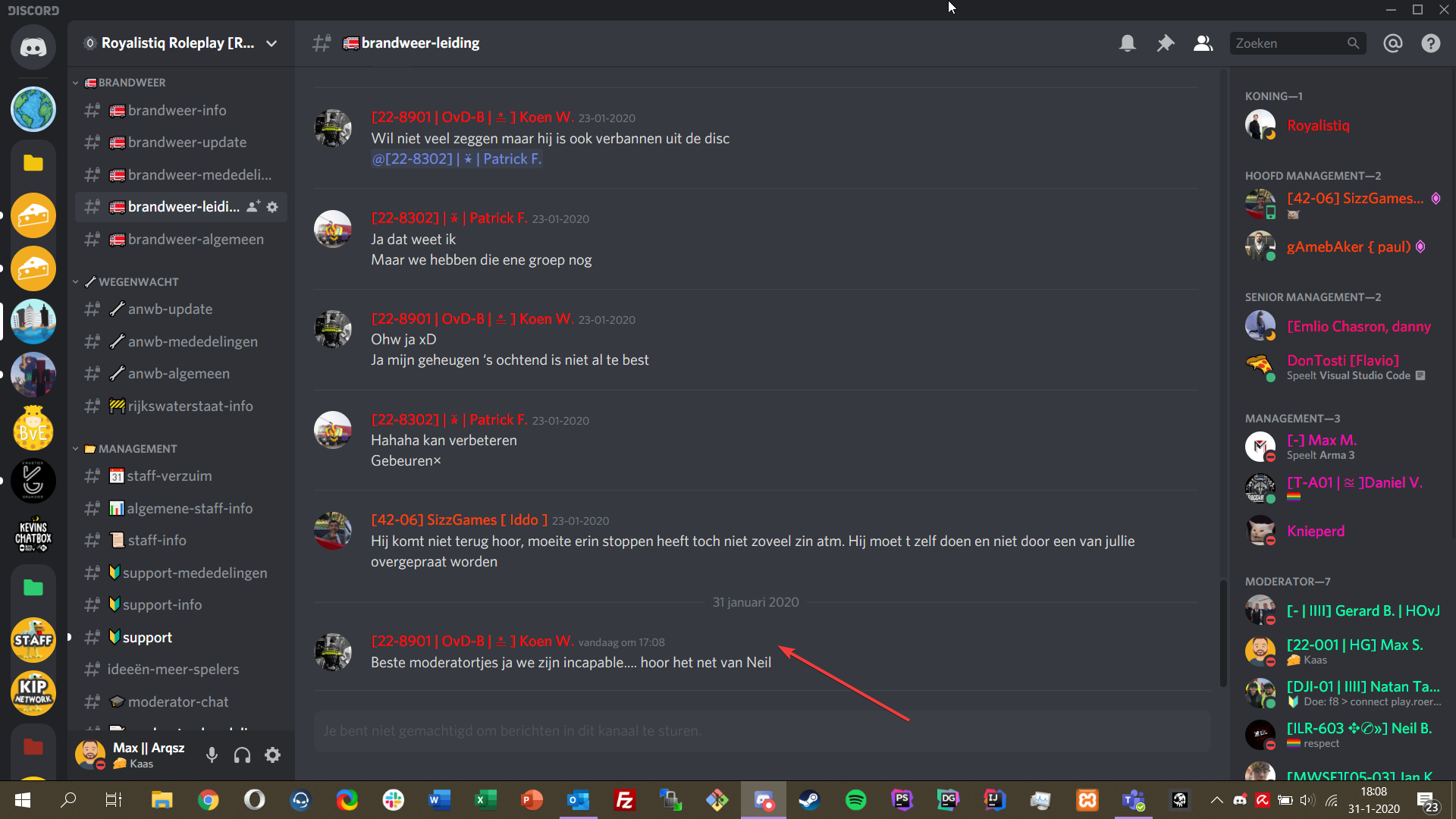Click in the Zoeken search field
This screenshot has width=1456, height=819.
(1289, 43)
